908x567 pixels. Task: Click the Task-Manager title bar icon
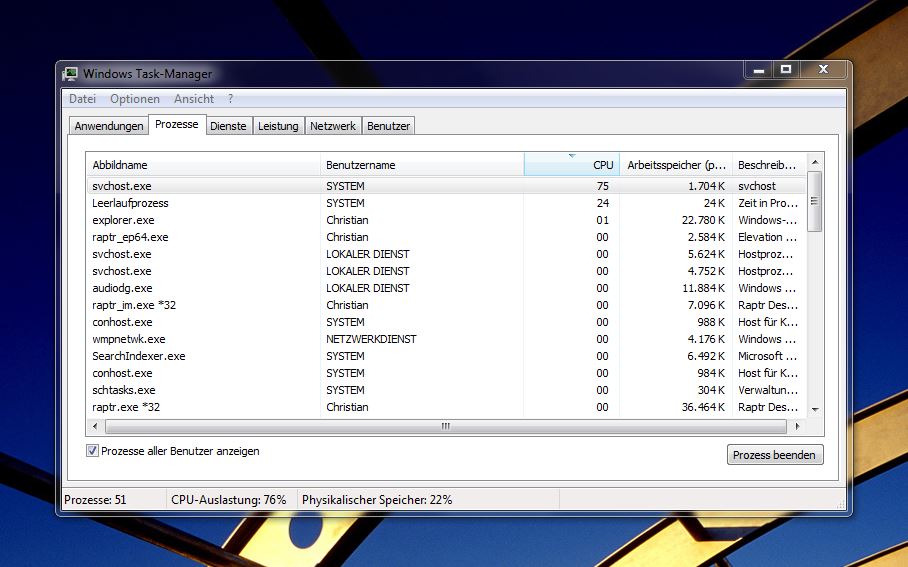(70, 74)
